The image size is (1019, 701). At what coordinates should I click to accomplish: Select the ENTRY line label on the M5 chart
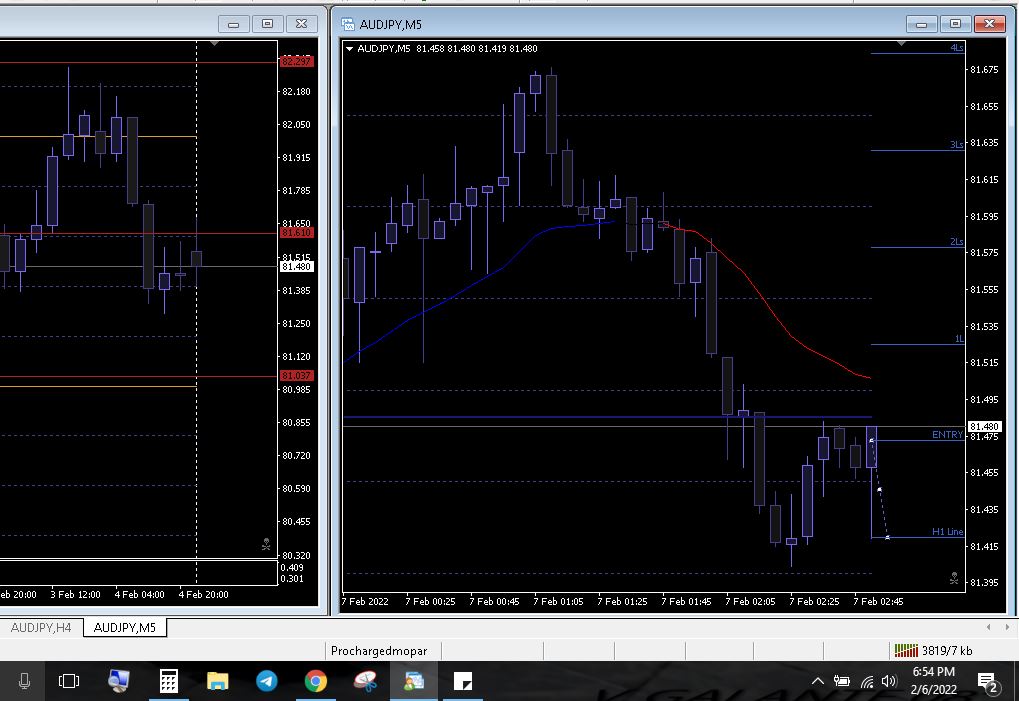click(946, 435)
